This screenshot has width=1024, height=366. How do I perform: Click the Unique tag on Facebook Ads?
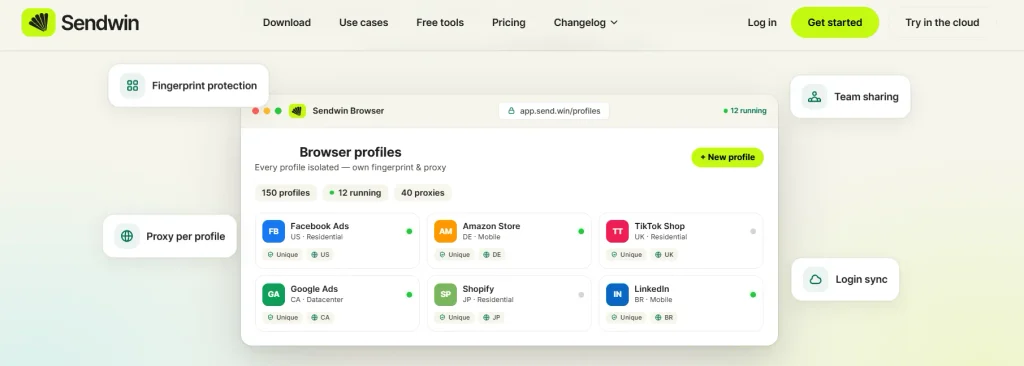pos(283,255)
